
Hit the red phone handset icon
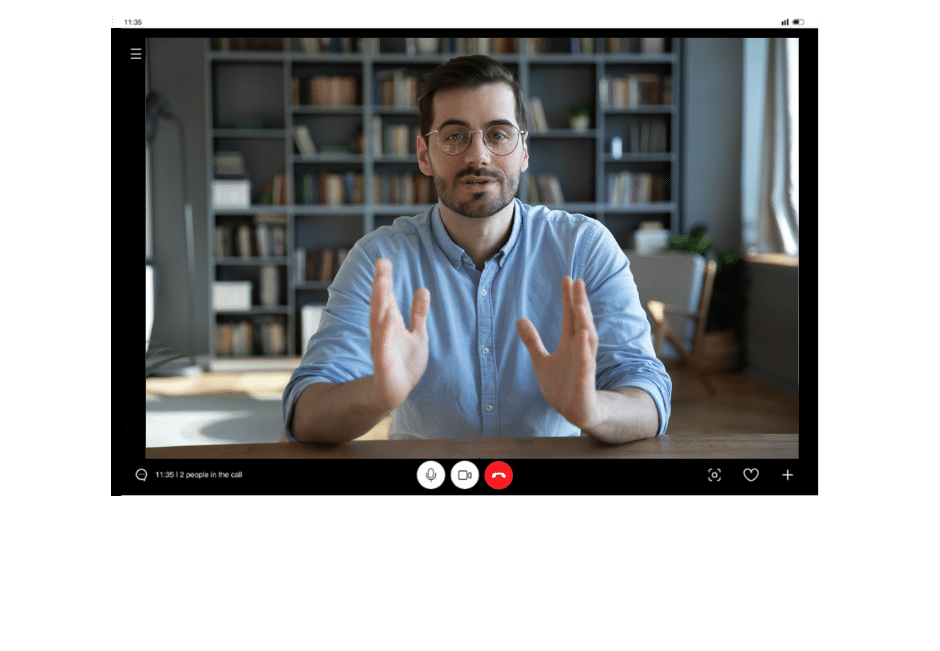click(x=499, y=475)
